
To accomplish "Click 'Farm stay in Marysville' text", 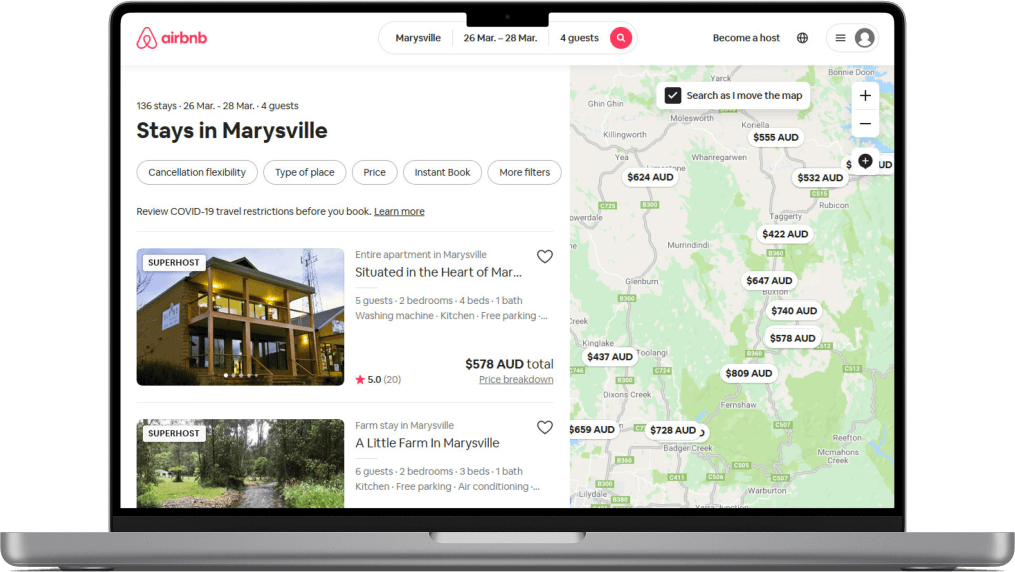I will click(405, 426).
